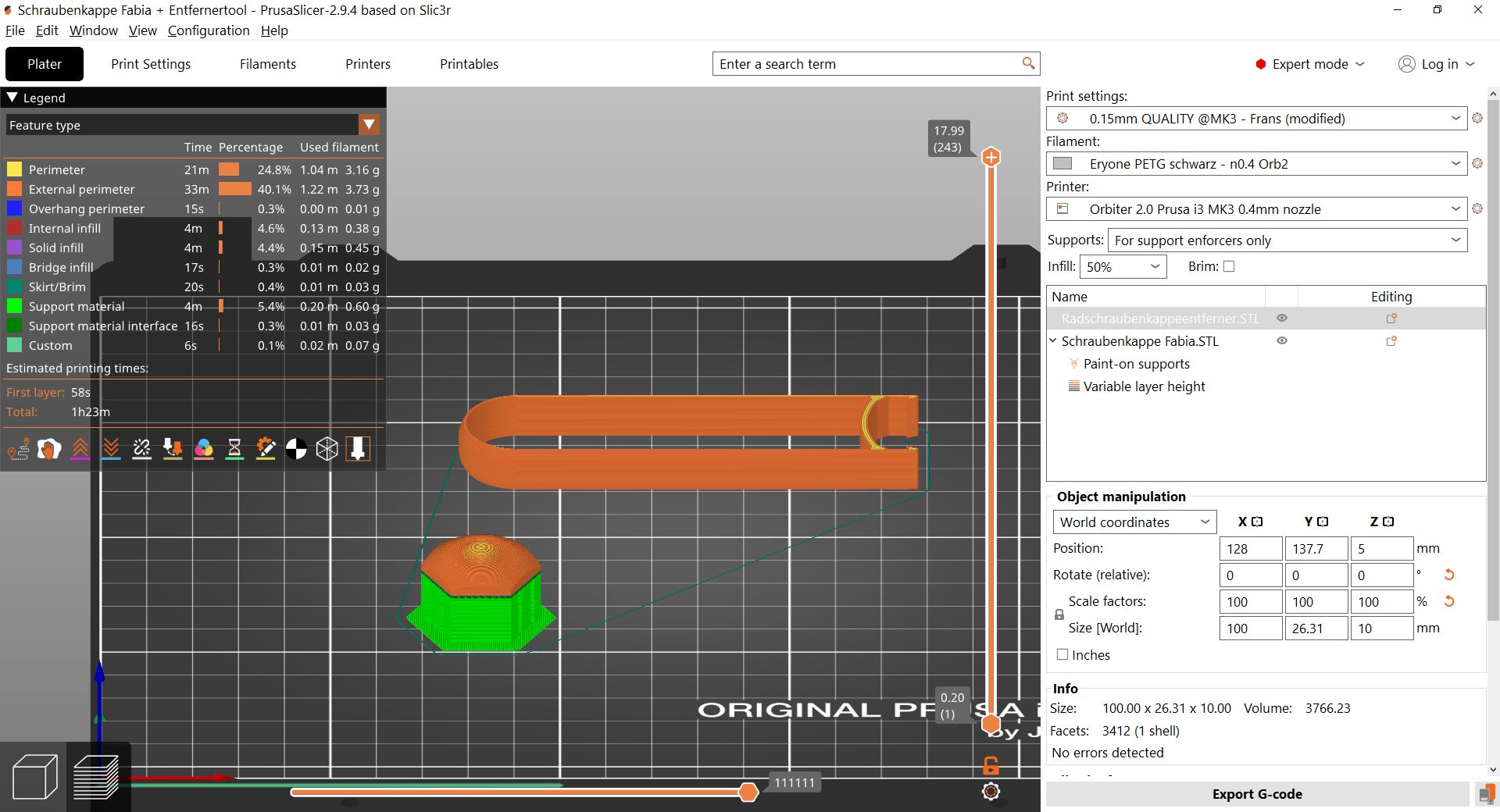Viewport: 1500px width, 812px height.
Task: Switch to the Filaments tab
Action: pos(268,64)
